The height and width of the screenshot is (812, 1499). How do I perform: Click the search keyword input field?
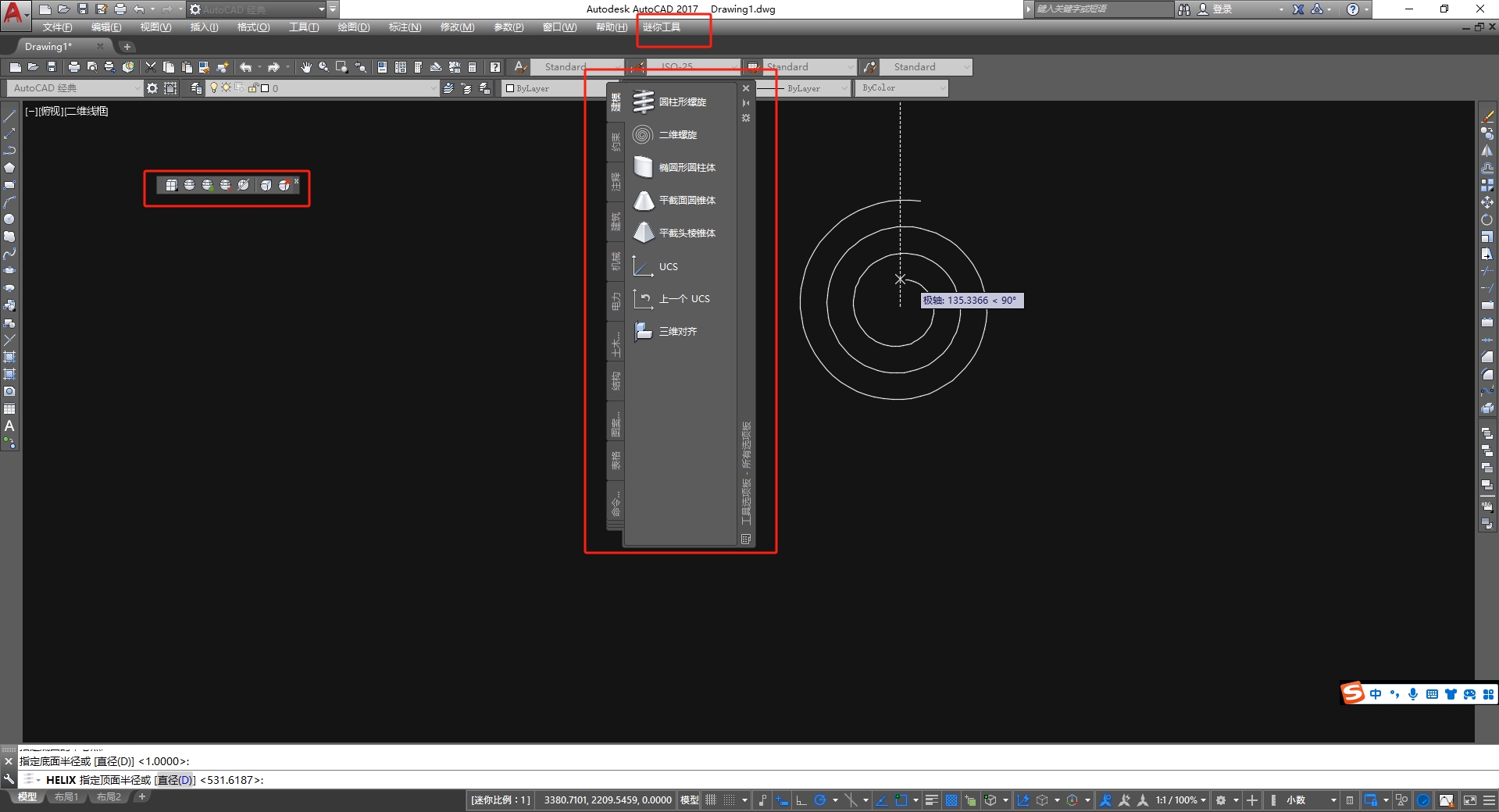click(1102, 9)
